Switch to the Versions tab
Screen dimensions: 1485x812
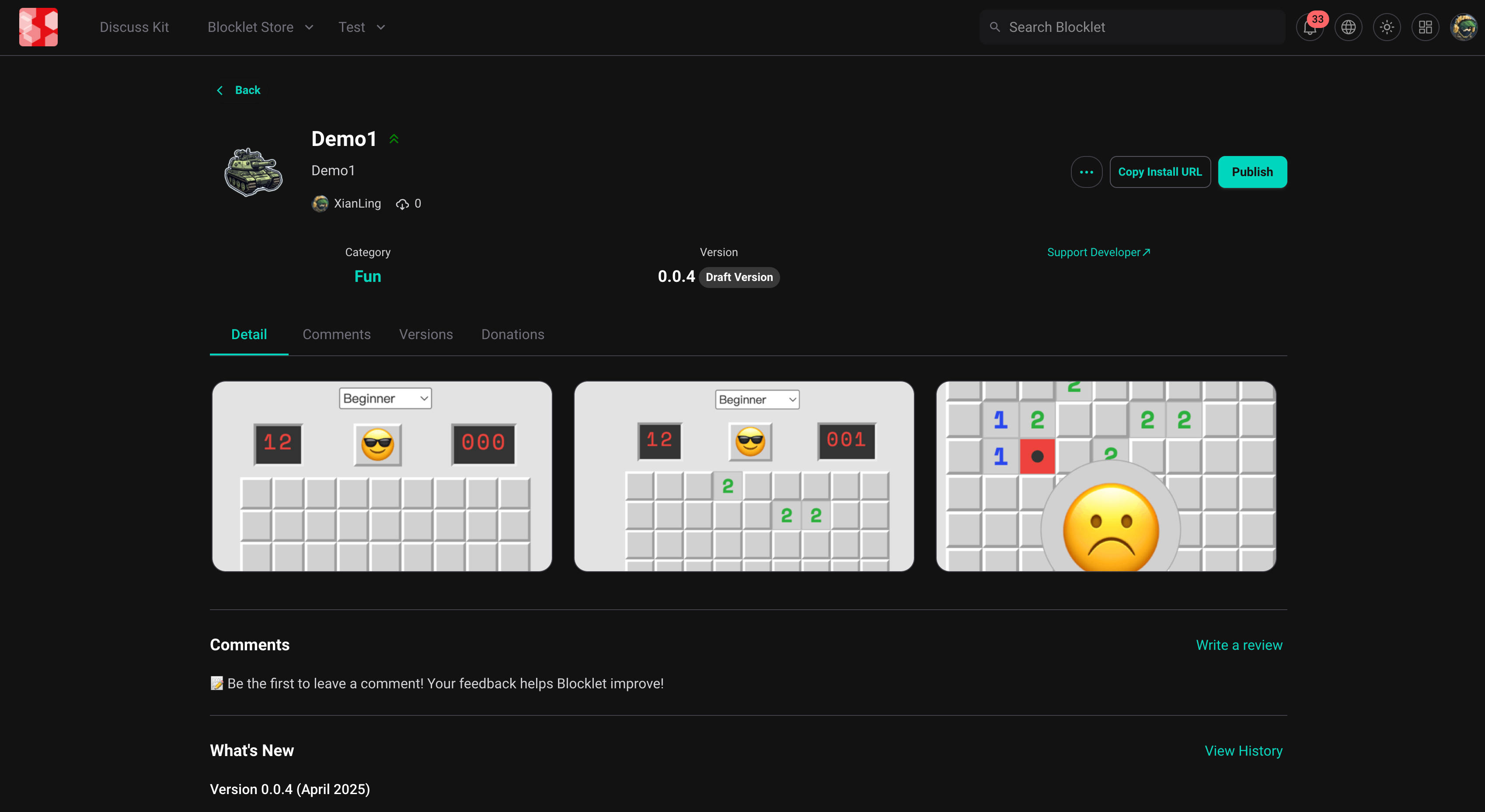click(425, 334)
